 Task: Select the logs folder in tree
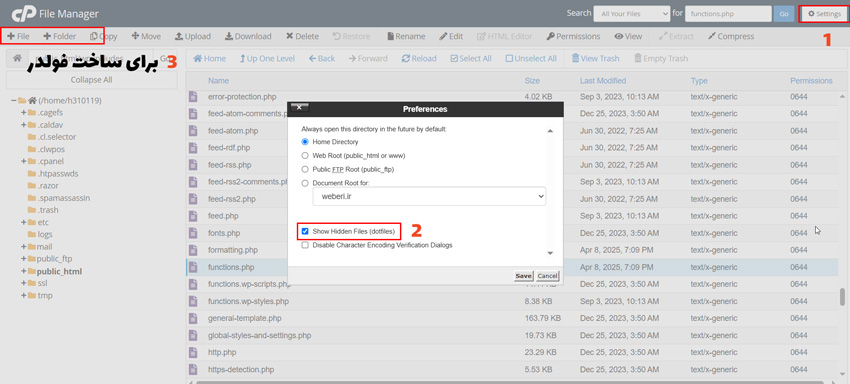tap(44, 234)
